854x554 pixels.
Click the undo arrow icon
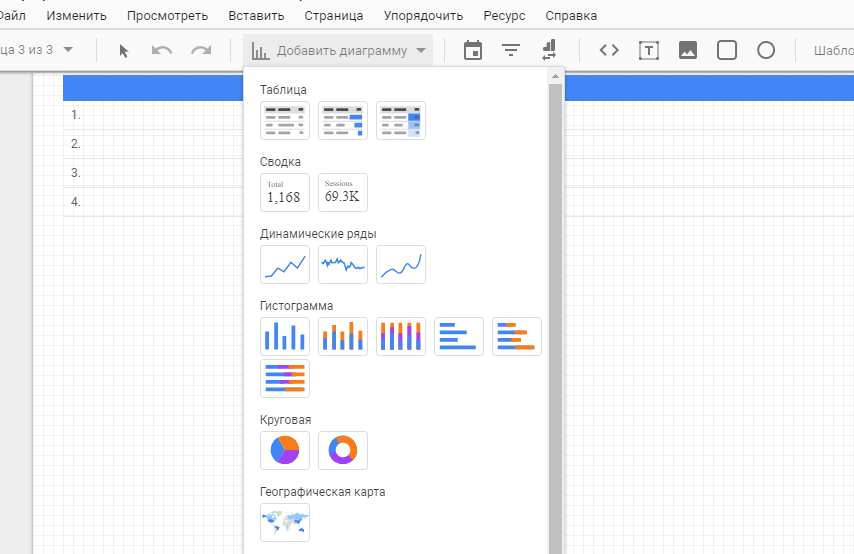tap(162, 51)
